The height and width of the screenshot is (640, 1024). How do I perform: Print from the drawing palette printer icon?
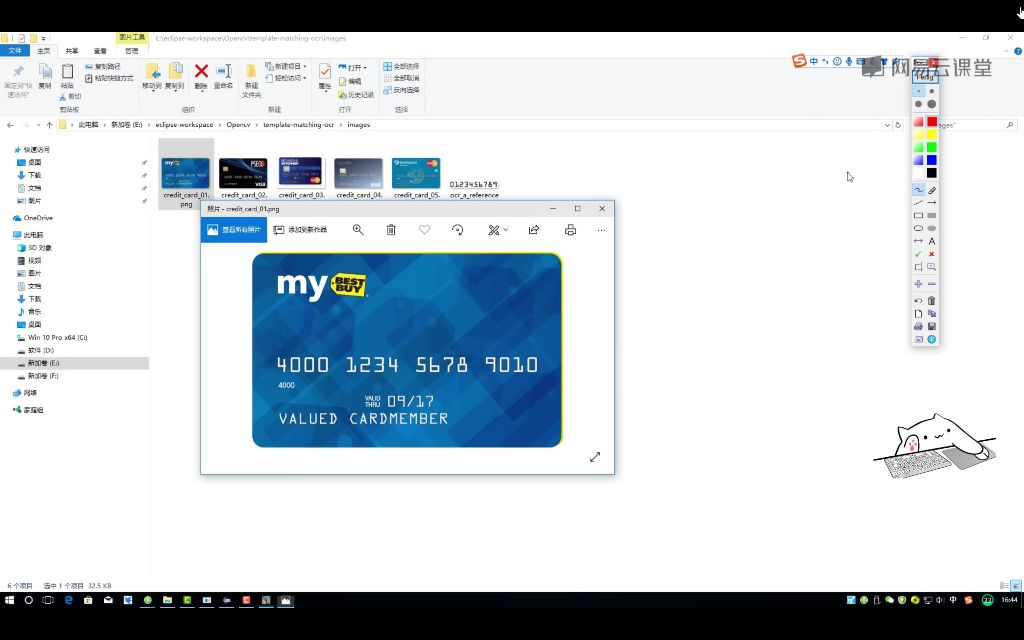pyautogui.click(x=918, y=326)
